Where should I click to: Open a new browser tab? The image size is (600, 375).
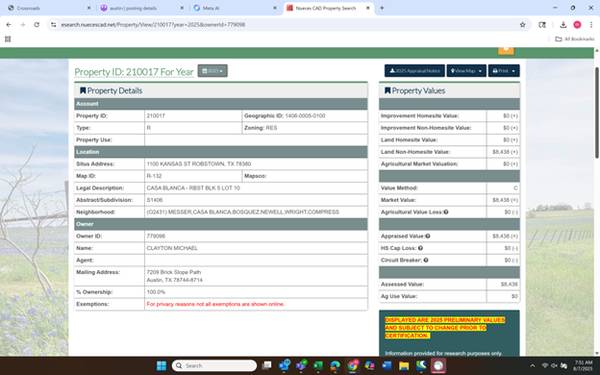[382, 8]
